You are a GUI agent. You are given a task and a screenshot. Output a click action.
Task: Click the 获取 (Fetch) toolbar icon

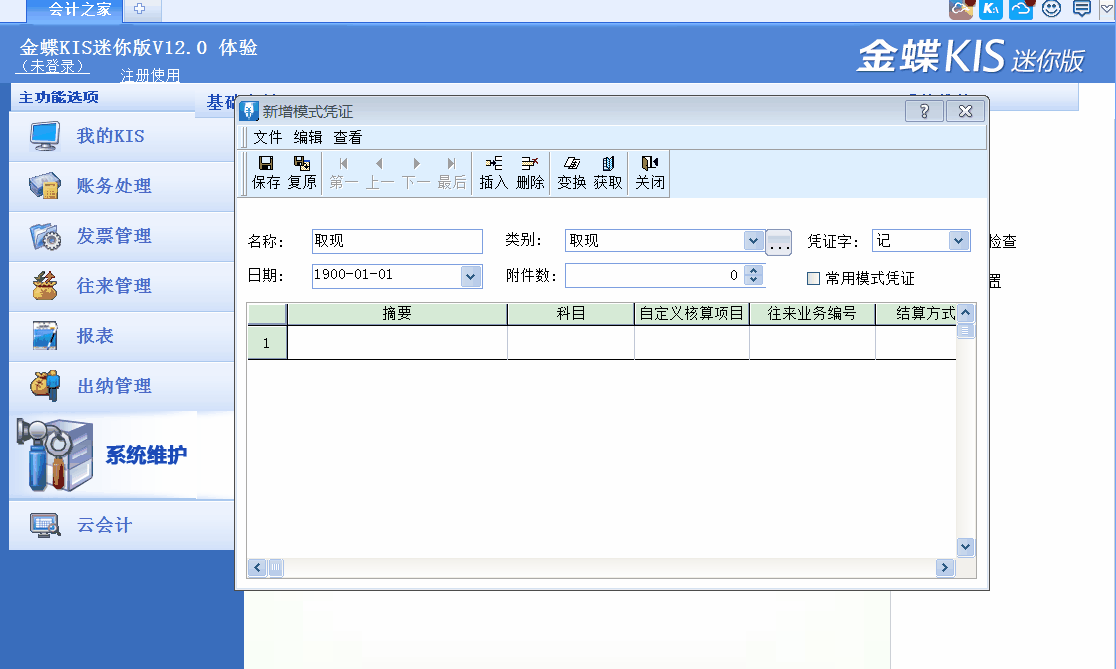pyautogui.click(x=608, y=172)
